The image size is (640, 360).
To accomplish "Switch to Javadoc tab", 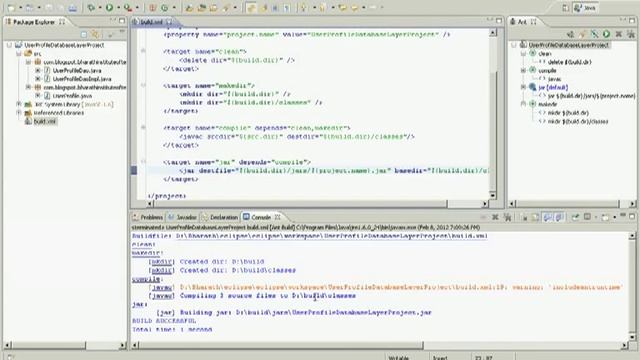I will point(182,217).
